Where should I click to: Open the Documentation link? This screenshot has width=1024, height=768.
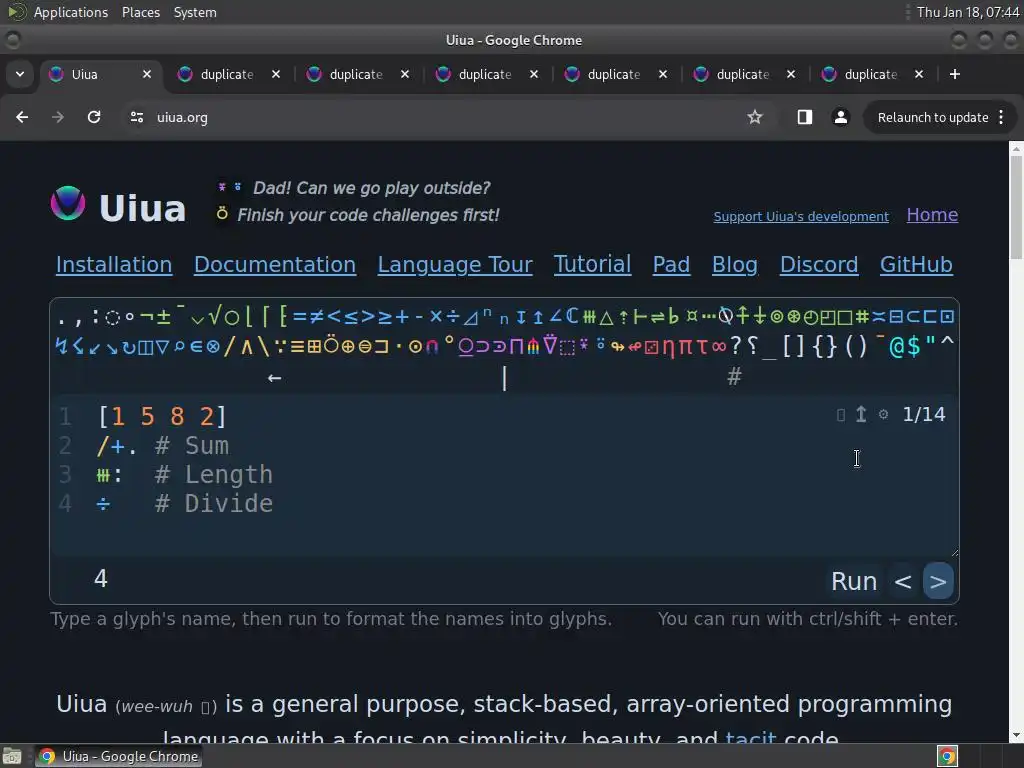coord(275,264)
